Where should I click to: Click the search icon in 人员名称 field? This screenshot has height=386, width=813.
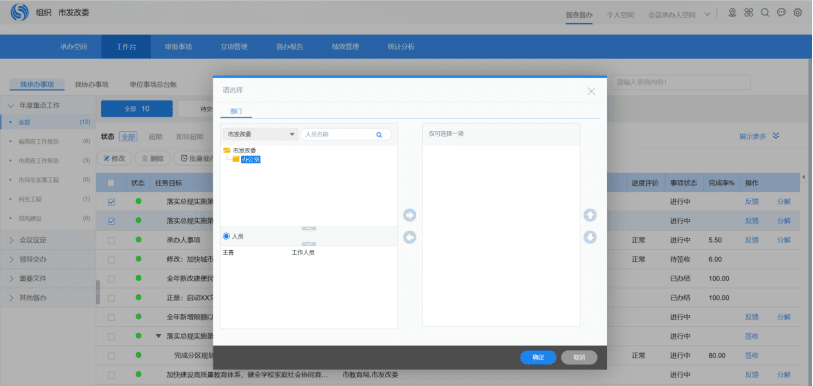pos(379,134)
